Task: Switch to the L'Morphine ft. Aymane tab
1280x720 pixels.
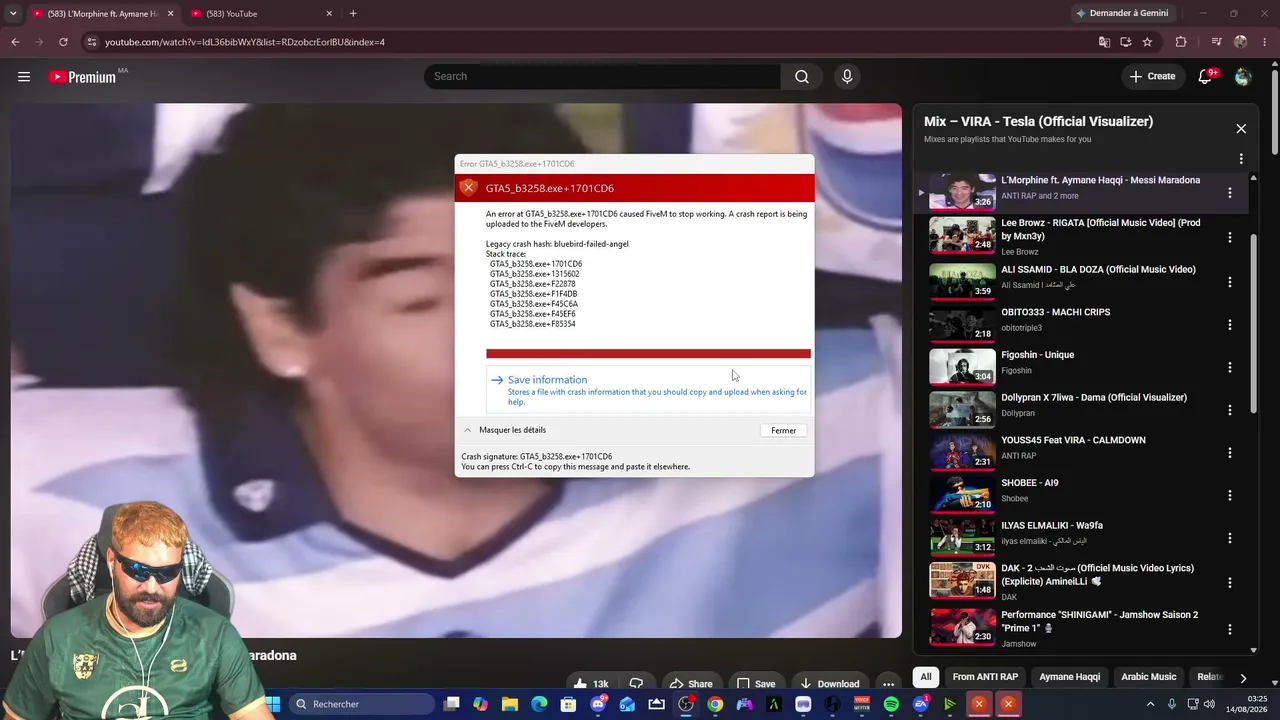Action: tap(98, 14)
